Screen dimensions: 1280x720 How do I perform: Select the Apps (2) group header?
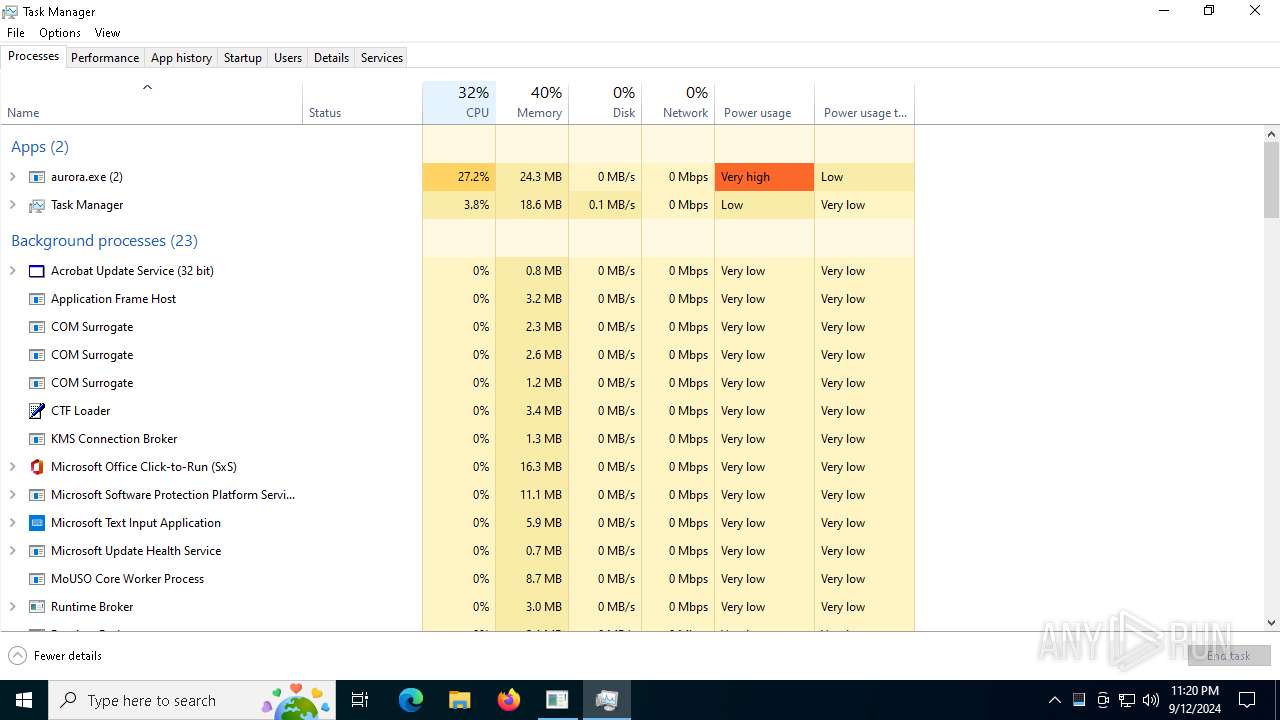point(40,147)
